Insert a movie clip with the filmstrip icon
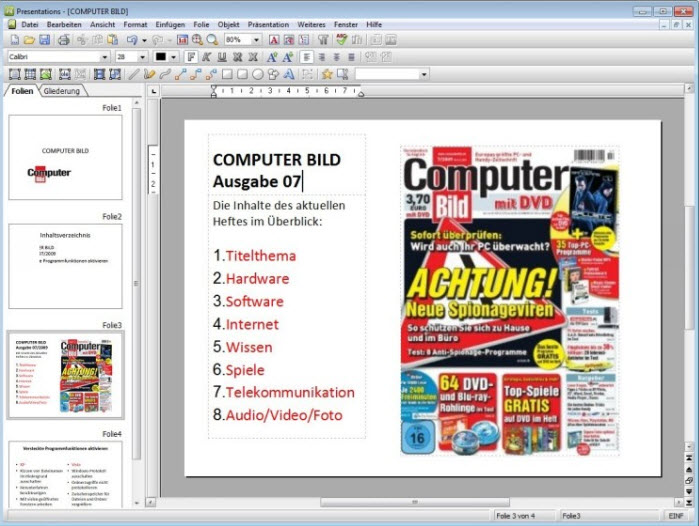The width and height of the screenshot is (699, 526). (99, 74)
